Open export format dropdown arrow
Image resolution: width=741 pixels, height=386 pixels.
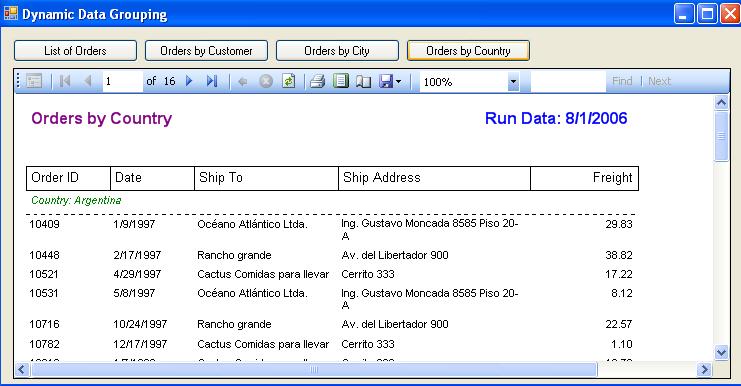(399, 82)
